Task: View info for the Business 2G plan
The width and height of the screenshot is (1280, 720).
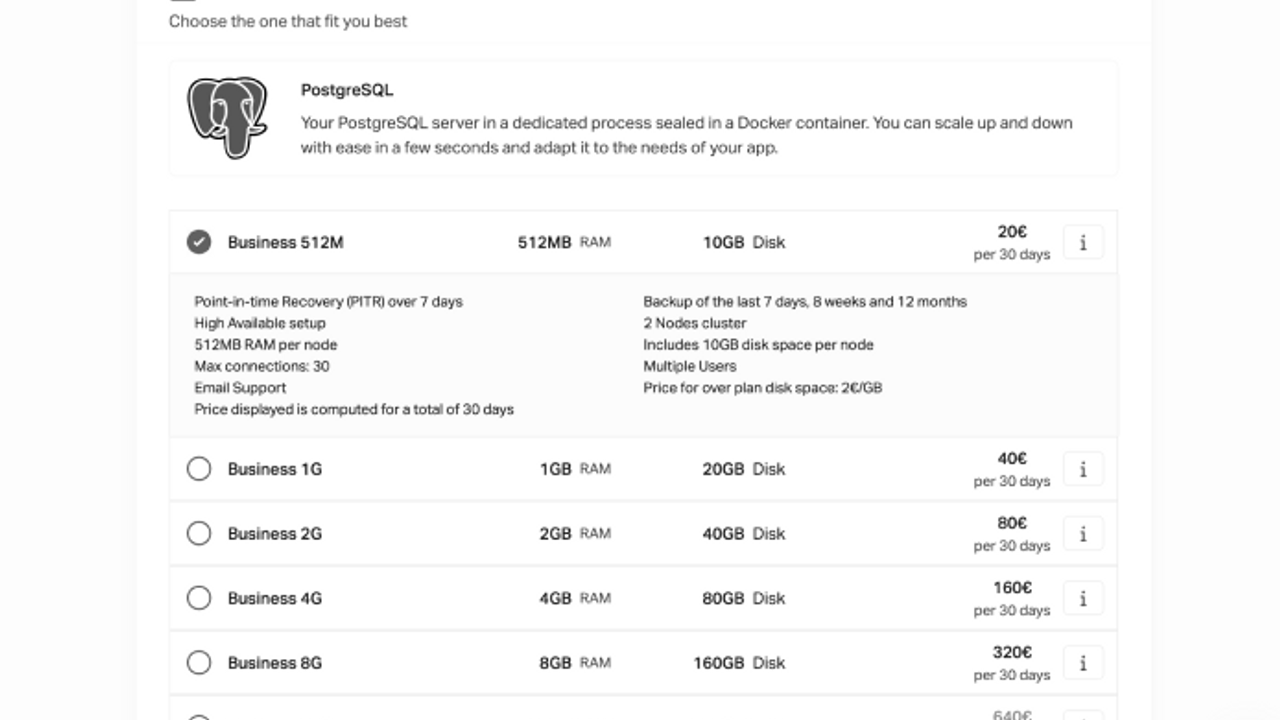Action: coord(1083,533)
